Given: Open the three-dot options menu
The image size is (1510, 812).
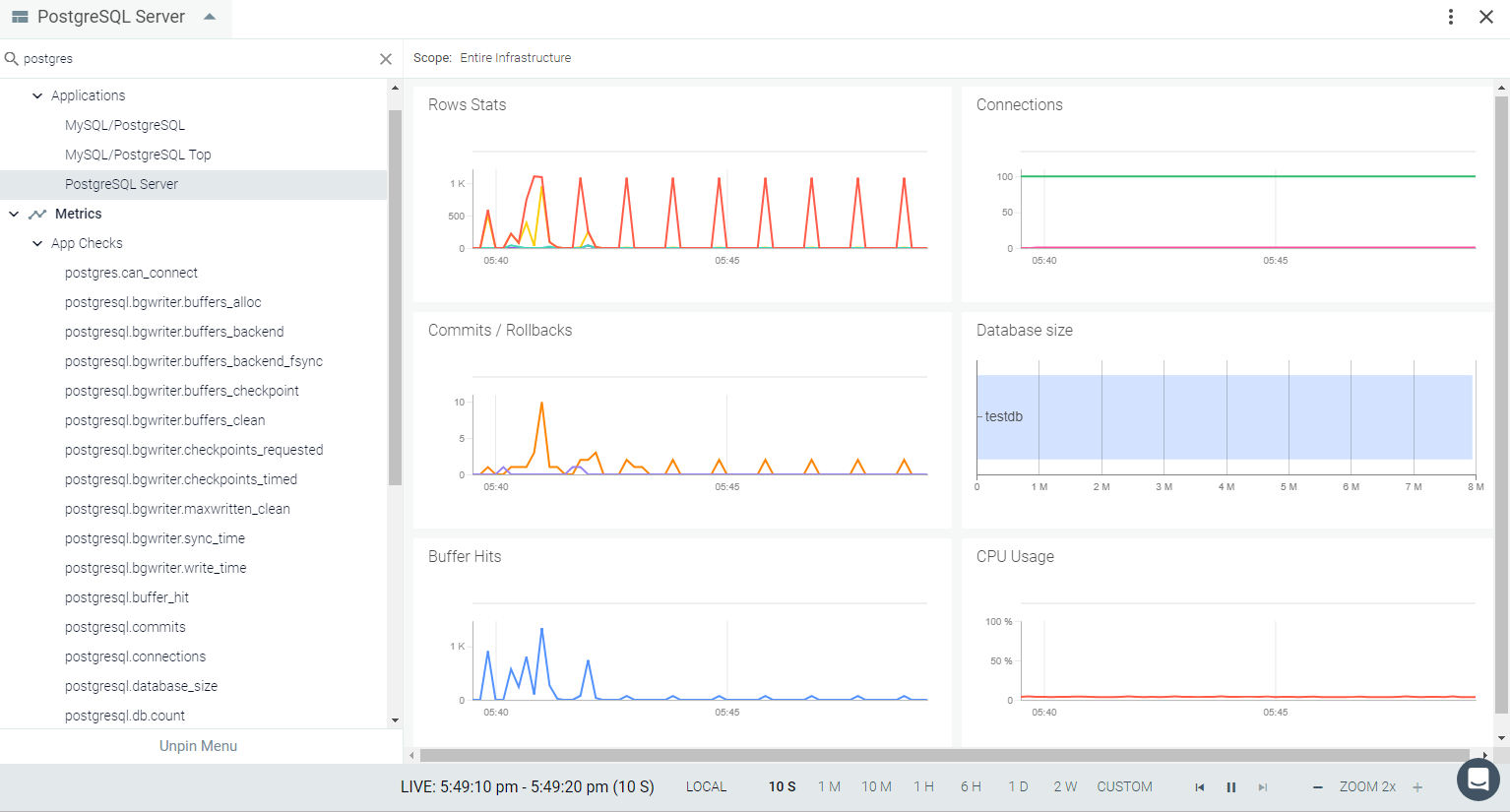Looking at the screenshot, I should 1451,17.
